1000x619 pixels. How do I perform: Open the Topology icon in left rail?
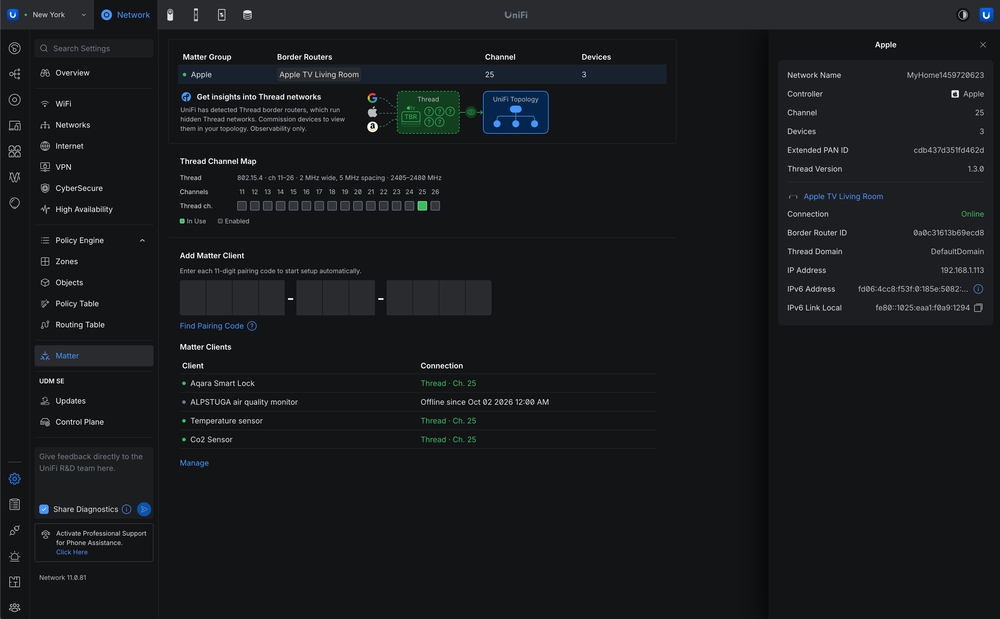pos(15,74)
